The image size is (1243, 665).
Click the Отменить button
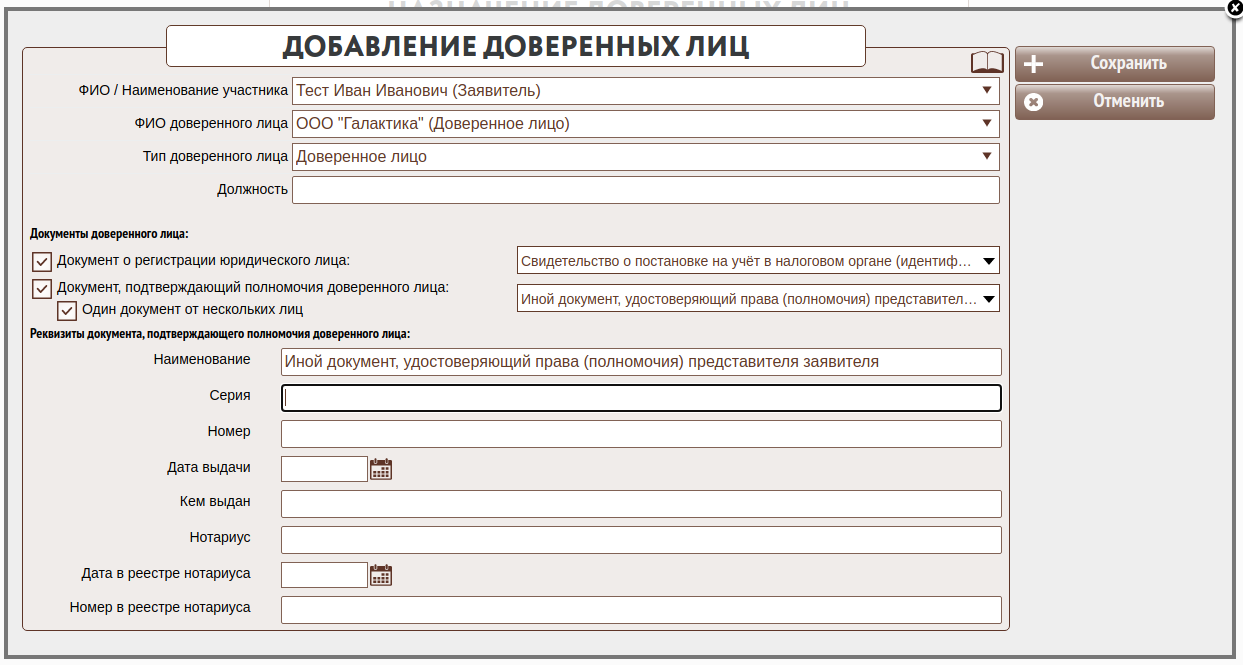coord(1114,102)
